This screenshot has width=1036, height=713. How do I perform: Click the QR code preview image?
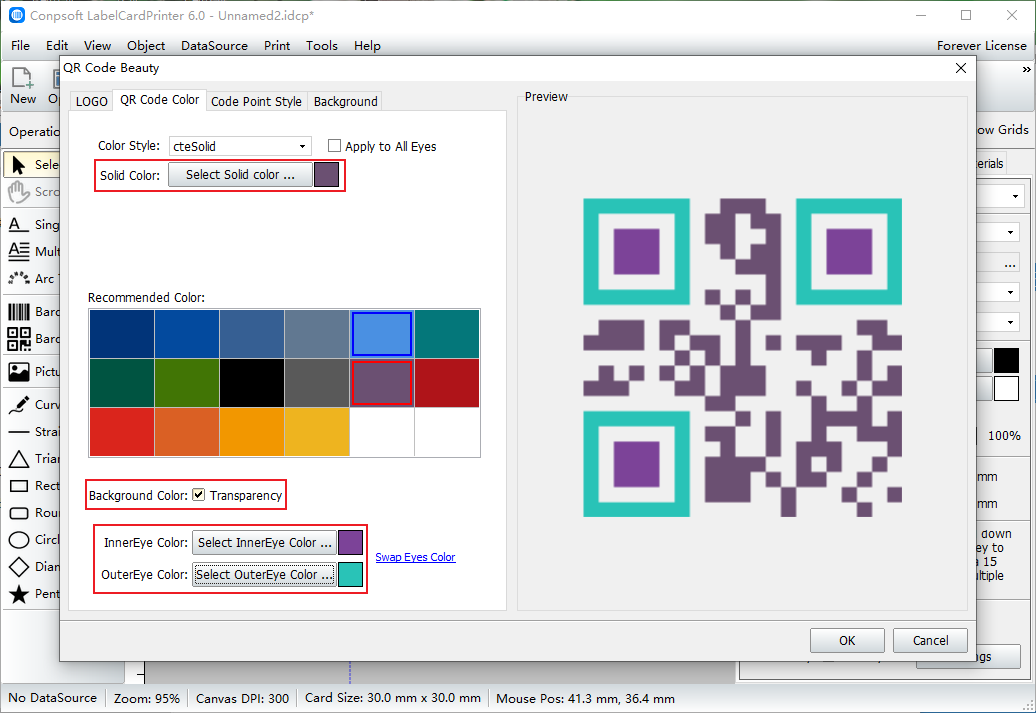pyautogui.click(x=742, y=357)
